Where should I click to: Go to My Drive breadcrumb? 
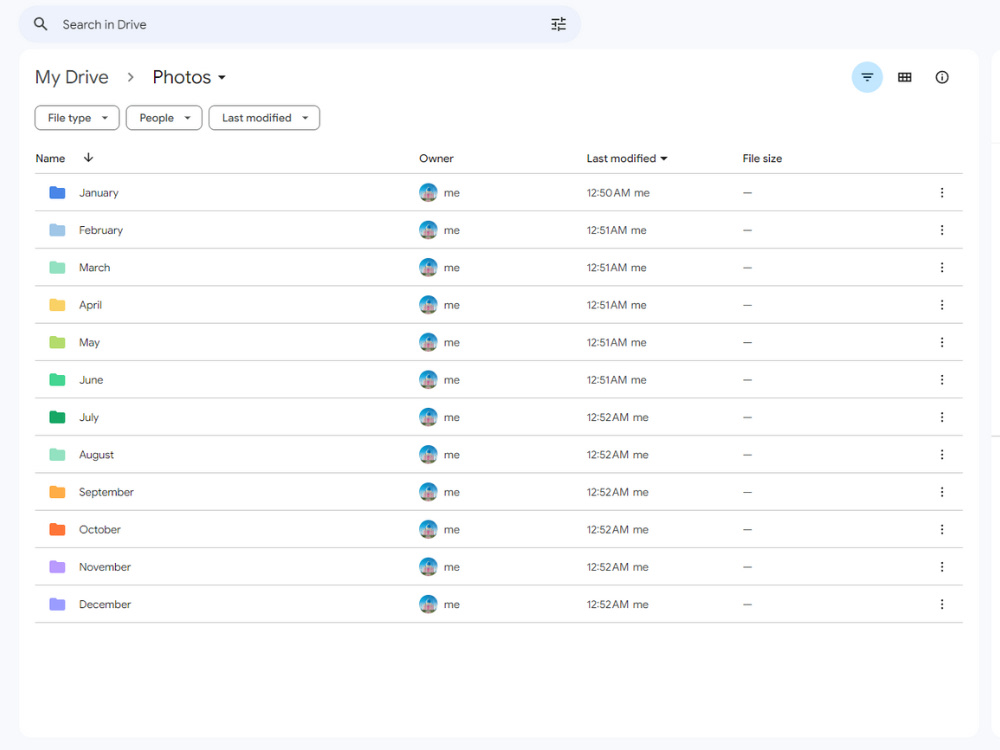[x=71, y=77]
